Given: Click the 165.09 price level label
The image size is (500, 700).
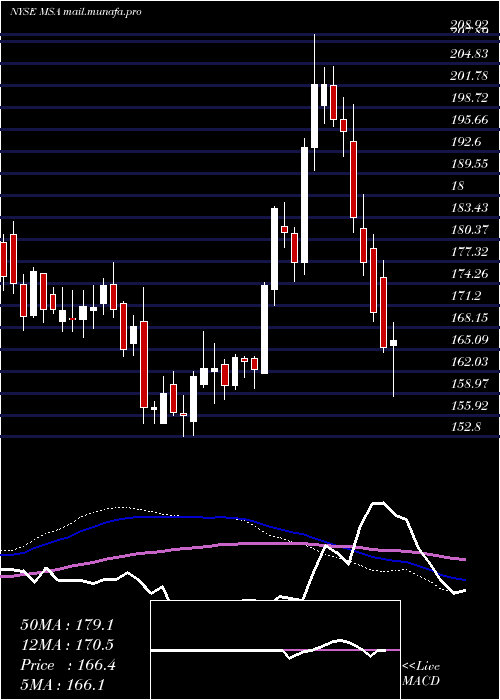Looking at the screenshot, I should pos(469,339).
